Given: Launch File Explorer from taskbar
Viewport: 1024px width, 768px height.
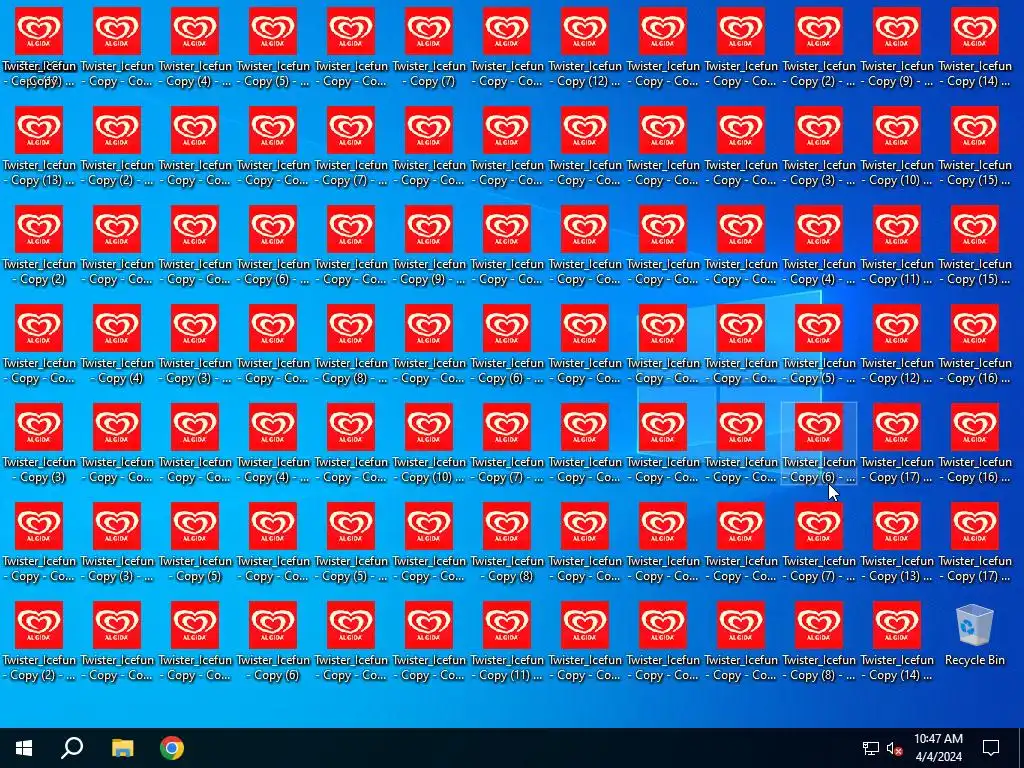Looking at the screenshot, I should pos(122,748).
